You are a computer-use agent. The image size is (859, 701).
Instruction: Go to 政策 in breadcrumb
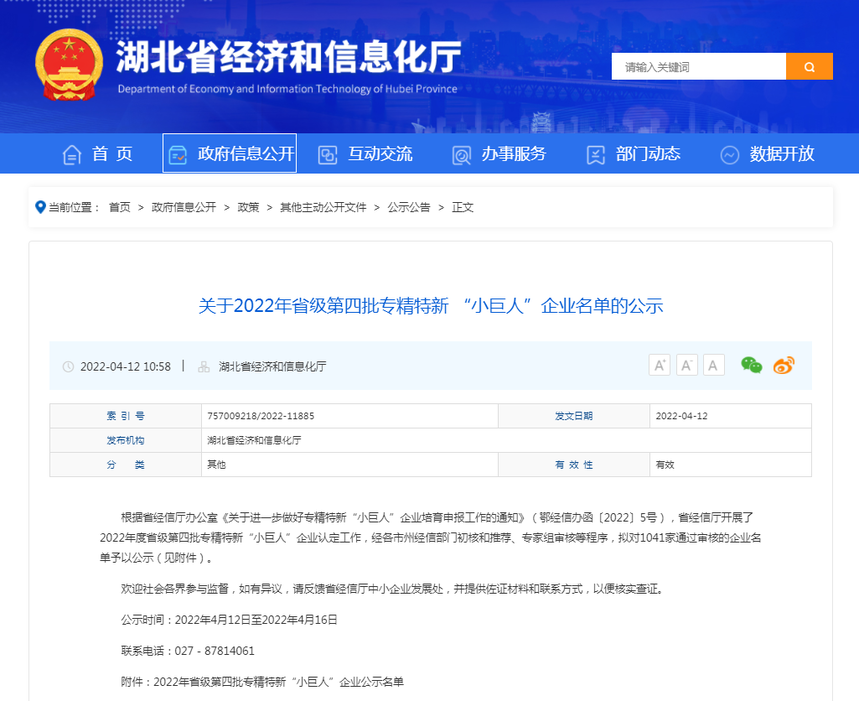point(248,207)
